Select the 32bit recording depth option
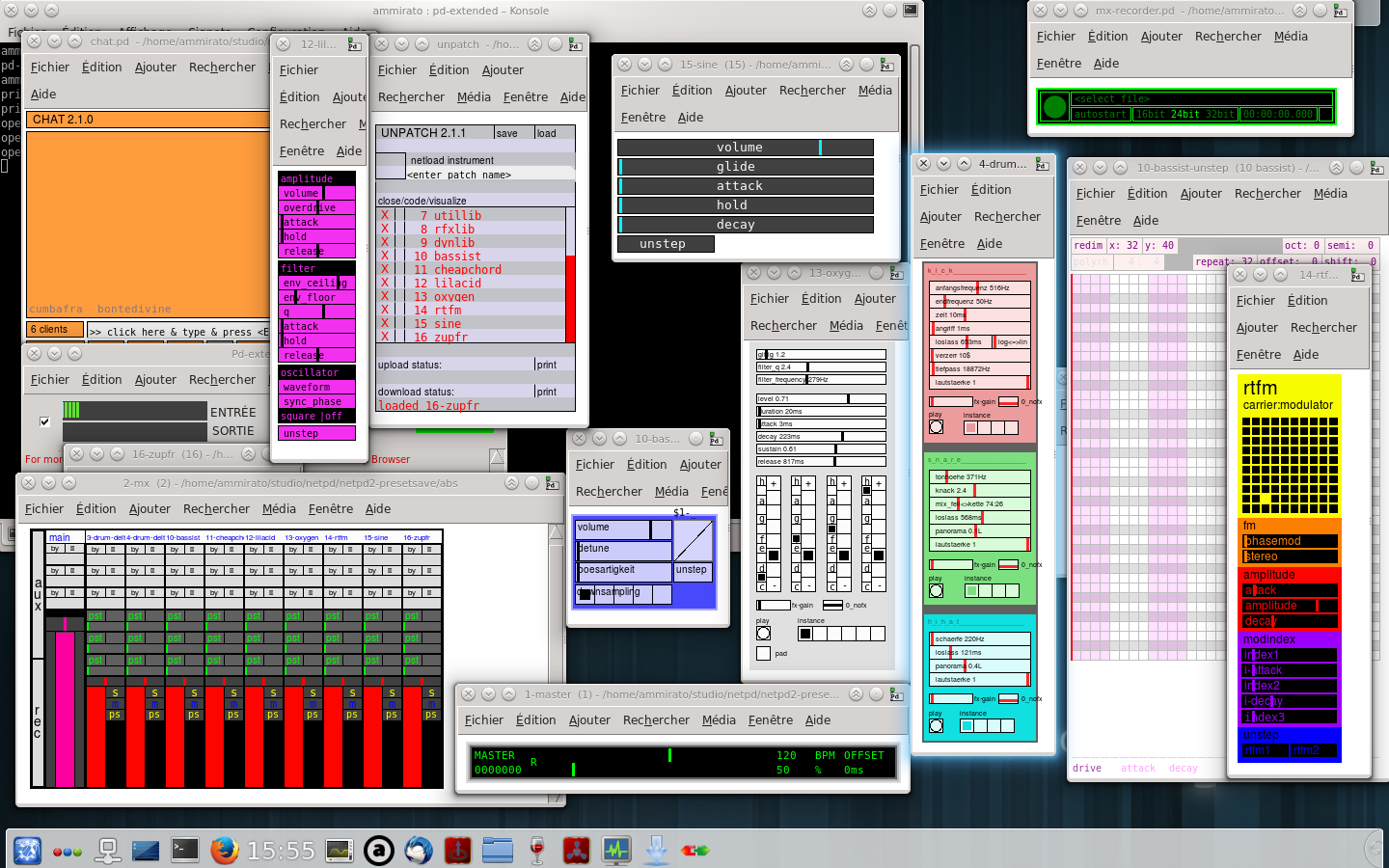Screen dimensions: 1389x868 1220,114
